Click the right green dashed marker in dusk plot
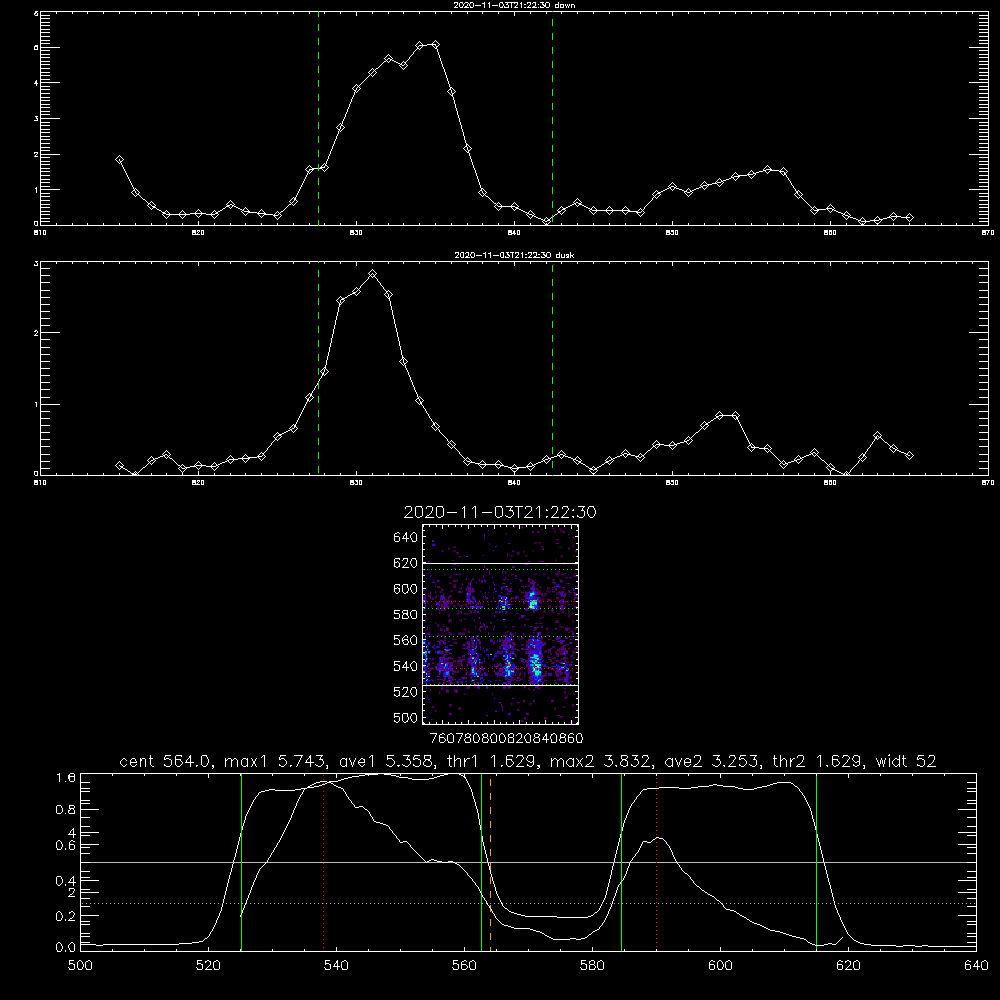The width and height of the screenshot is (1000, 1000). click(553, 368)
